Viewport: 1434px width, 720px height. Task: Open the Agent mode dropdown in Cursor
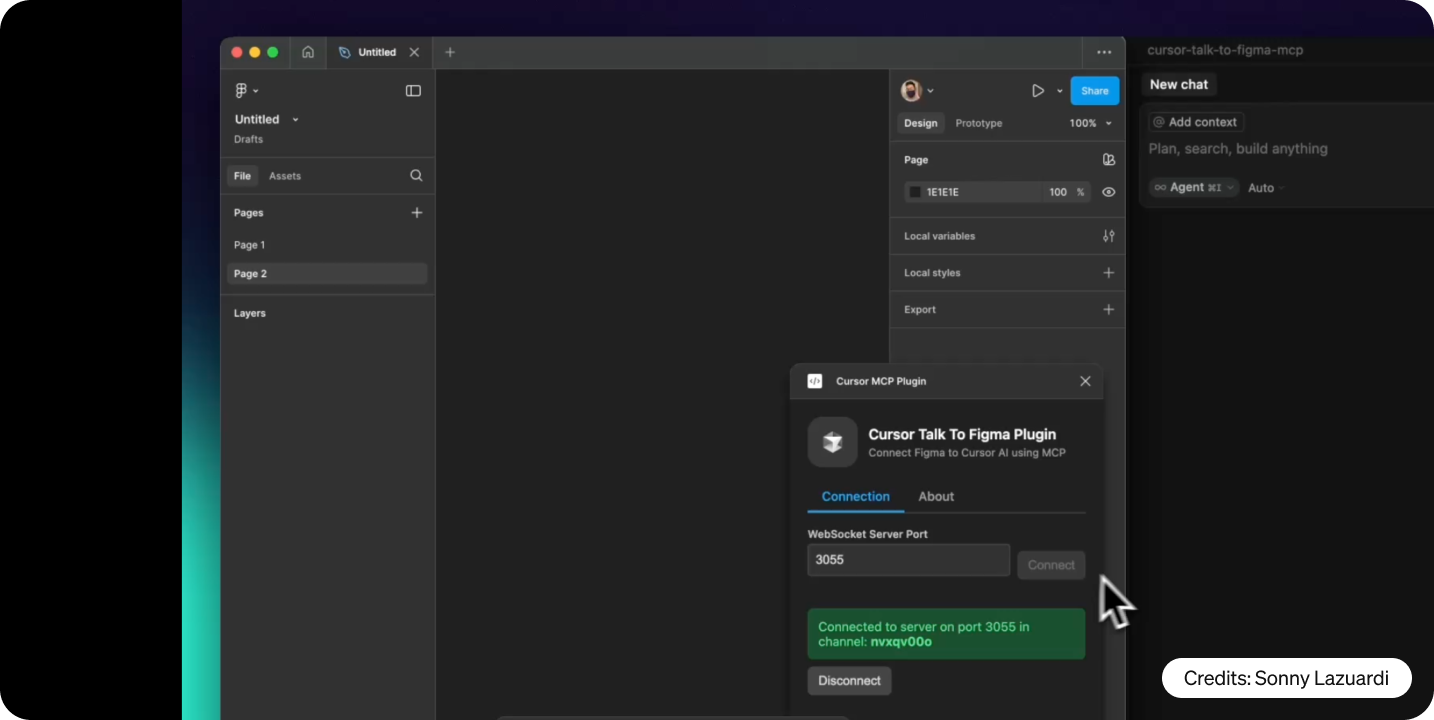(1194, 187)
